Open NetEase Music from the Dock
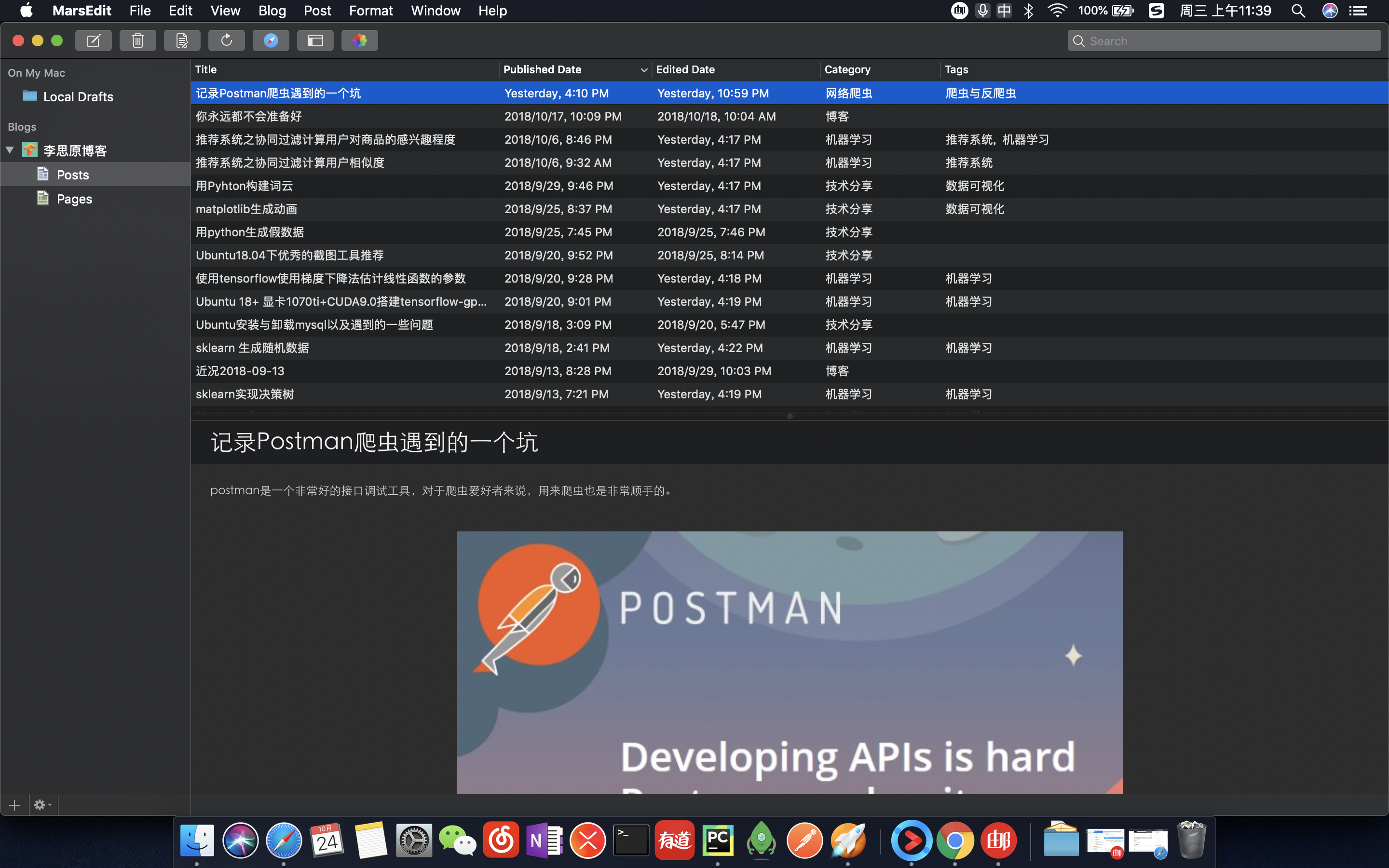1389x868 pixels. pyautogui.click(x=501, y=841)
